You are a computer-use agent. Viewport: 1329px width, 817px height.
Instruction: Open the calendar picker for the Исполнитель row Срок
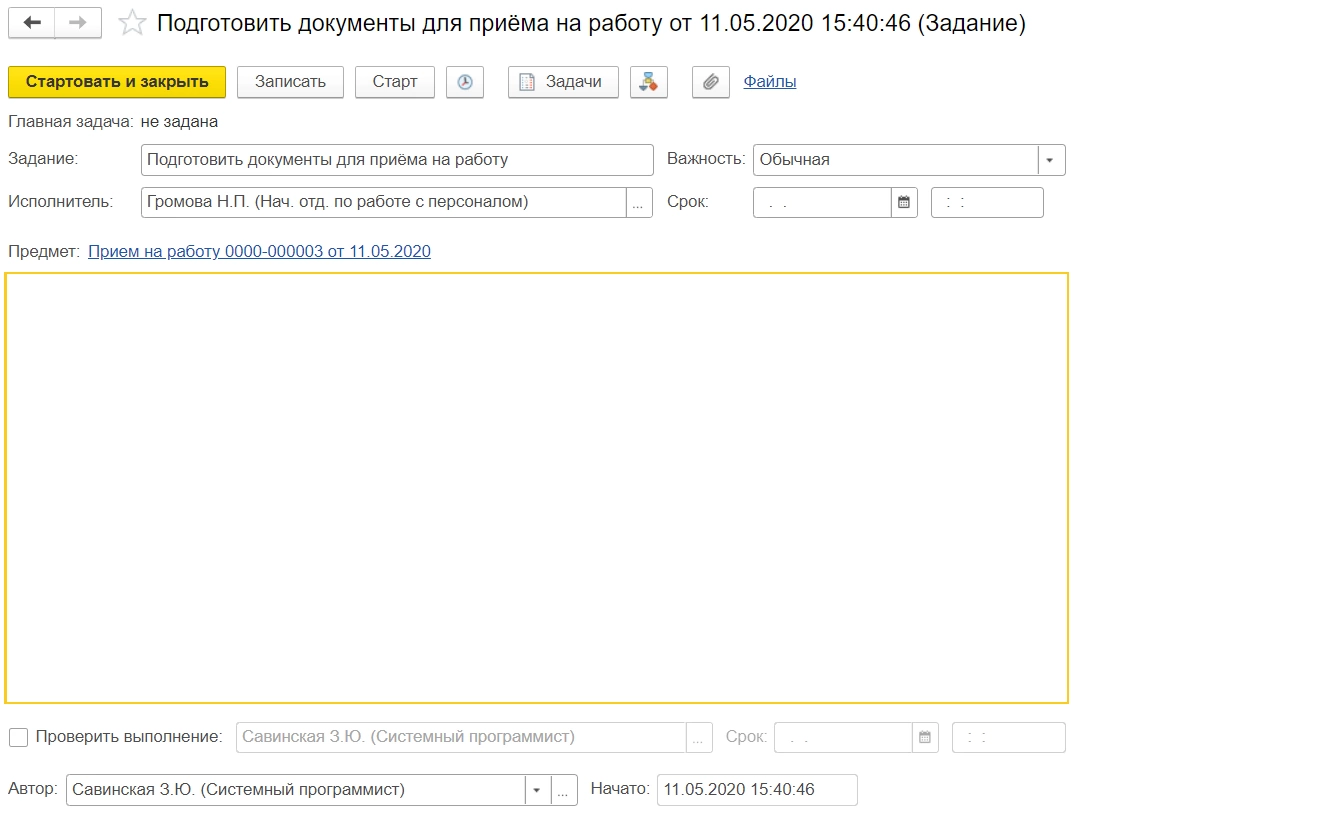904,202
